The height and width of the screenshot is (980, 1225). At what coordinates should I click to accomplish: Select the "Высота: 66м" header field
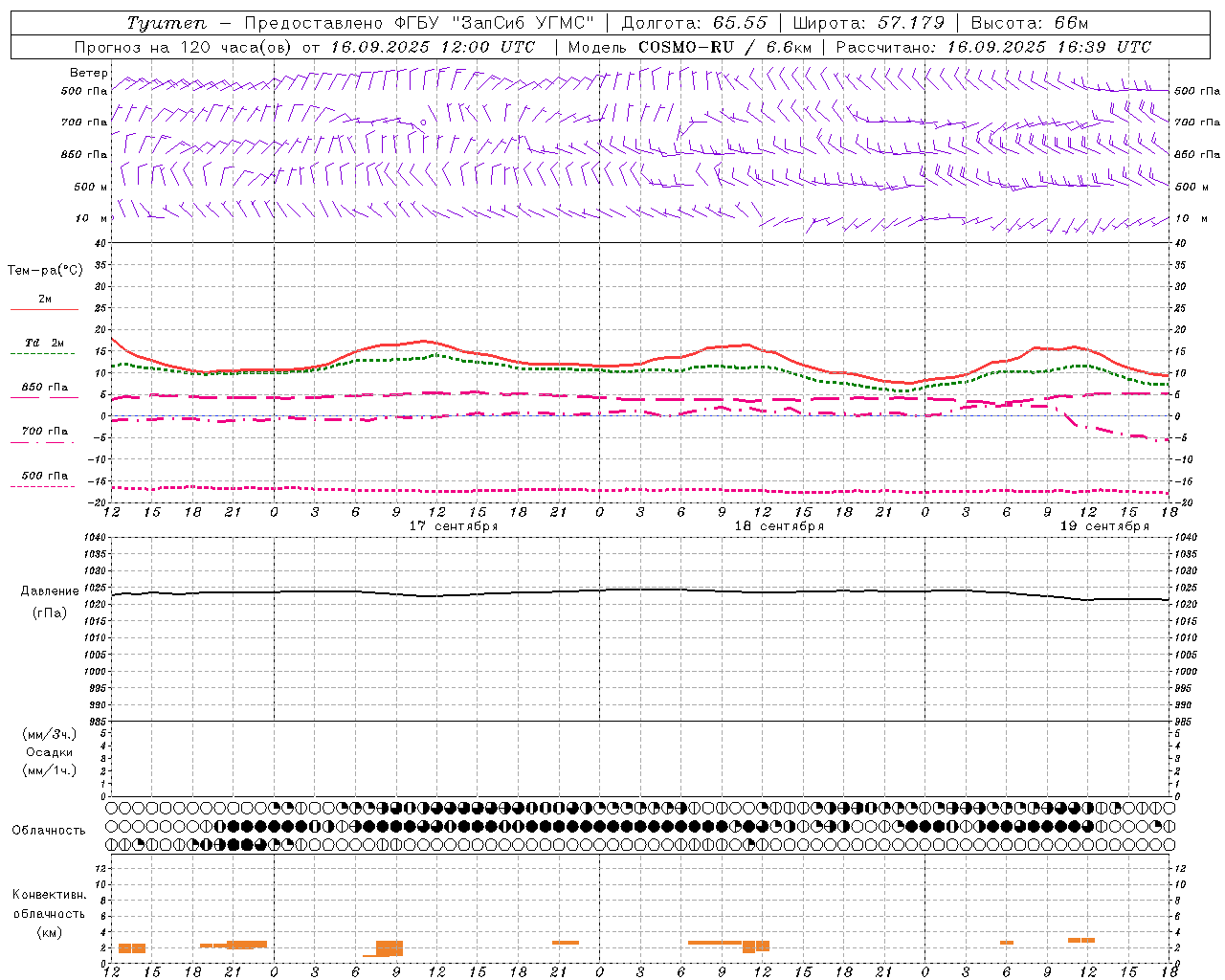[1030, 23]
